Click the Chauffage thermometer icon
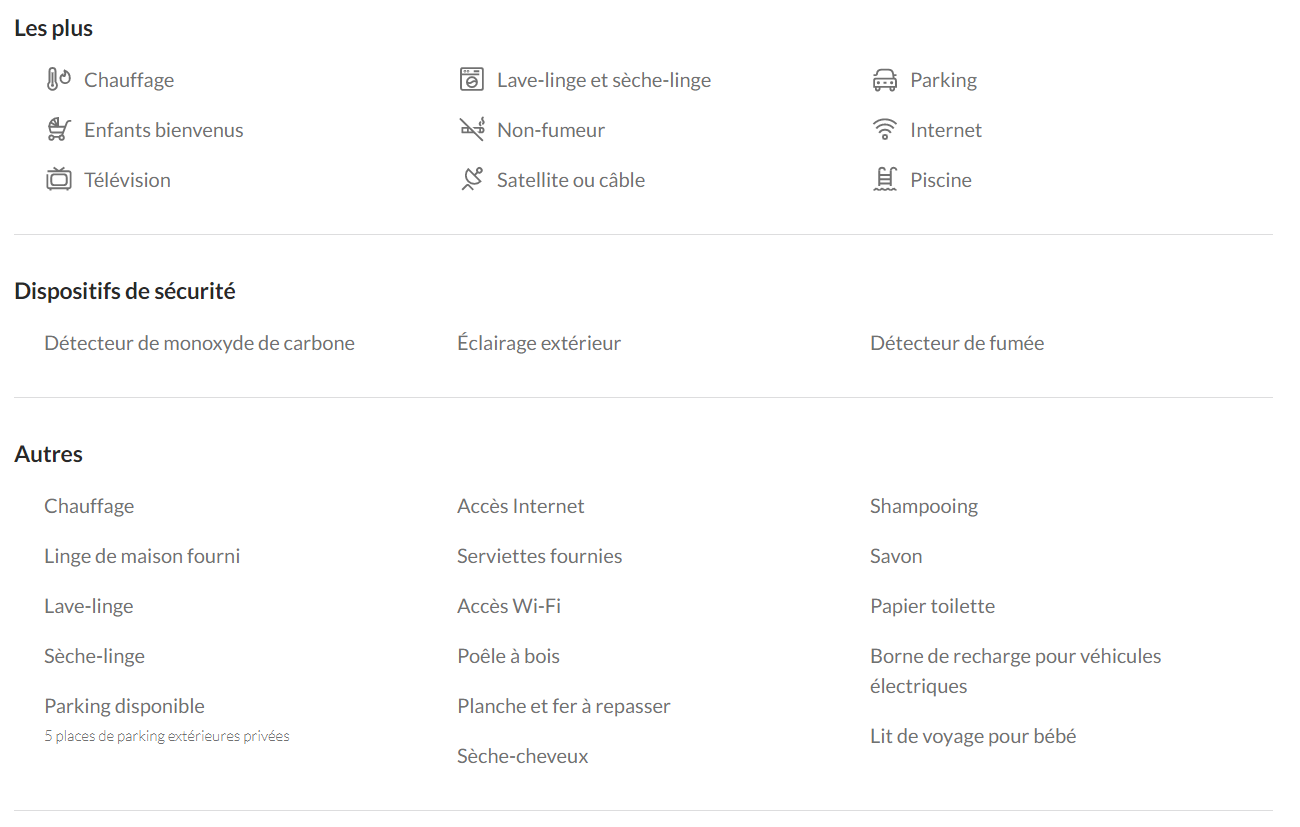The height and width of the screenshot is (827, 1300). (x=59, y=79)
